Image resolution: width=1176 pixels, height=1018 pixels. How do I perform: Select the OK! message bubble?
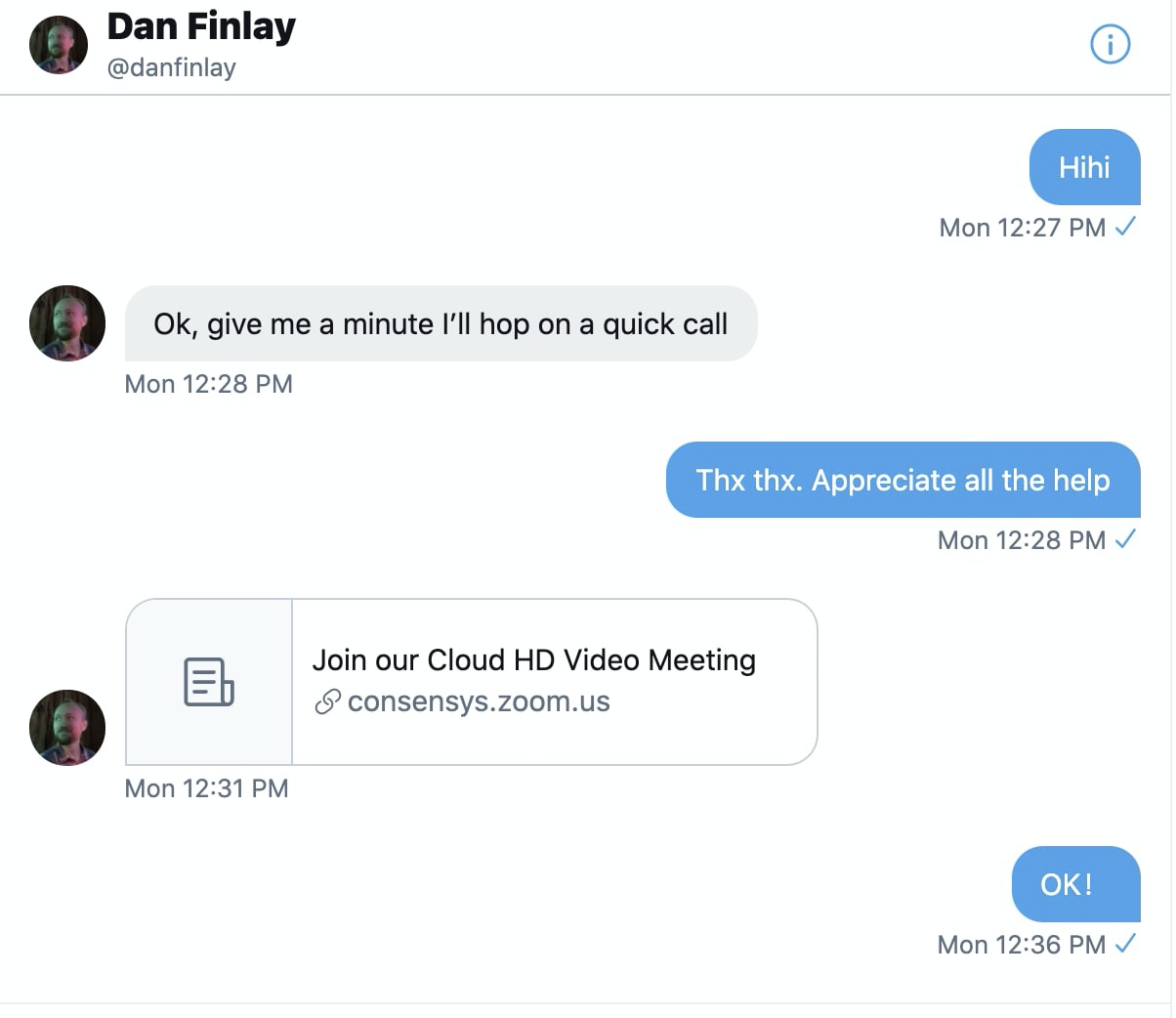coord(1076,884)
